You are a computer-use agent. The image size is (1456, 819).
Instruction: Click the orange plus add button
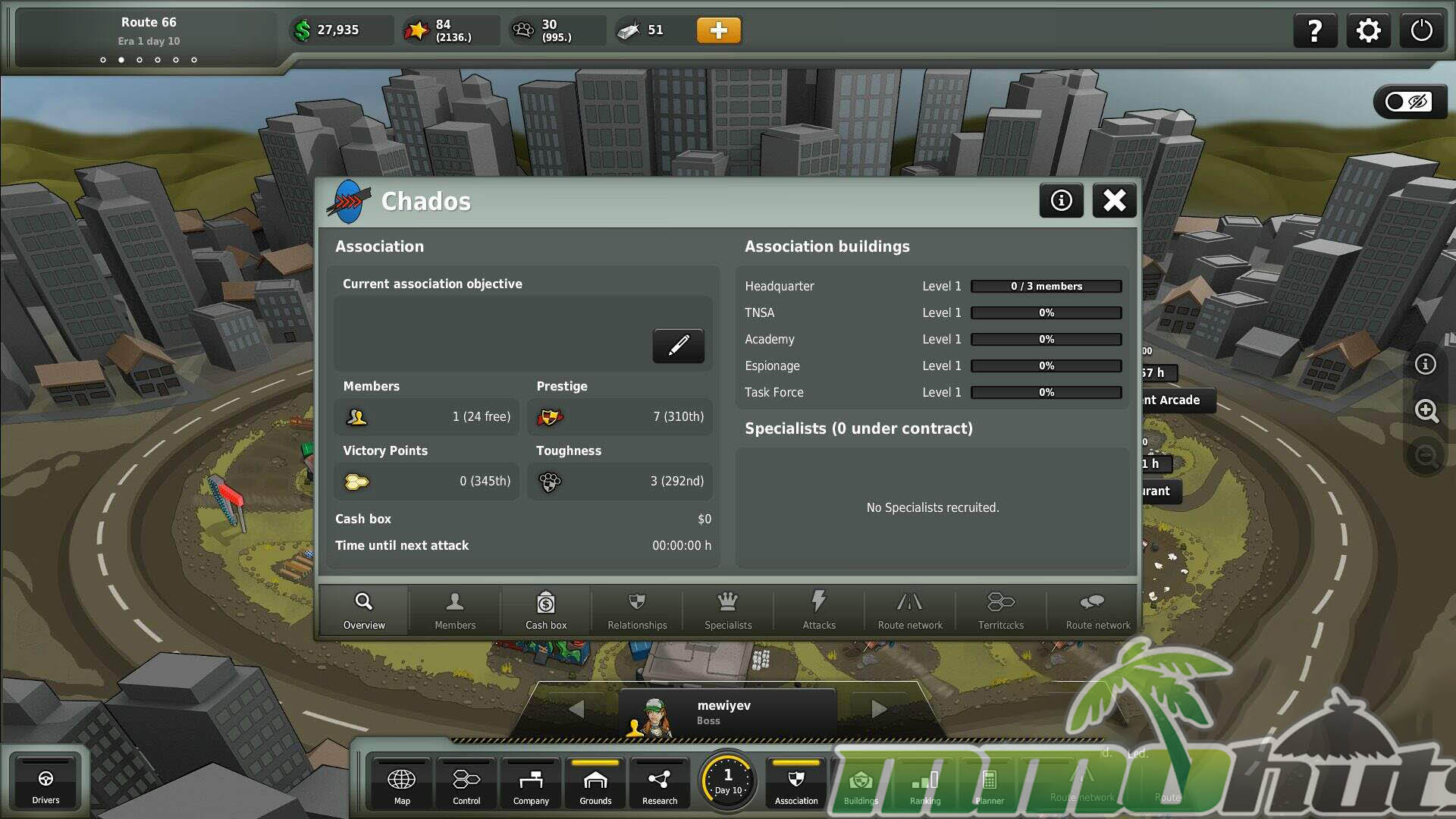(718, 30)
